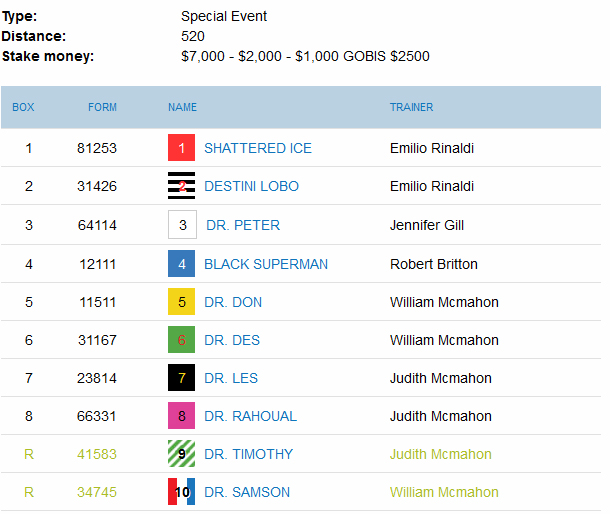This screenshot has height=514, width=610.
Task: Click the NAME column header
Action: (x=182, y=107)
